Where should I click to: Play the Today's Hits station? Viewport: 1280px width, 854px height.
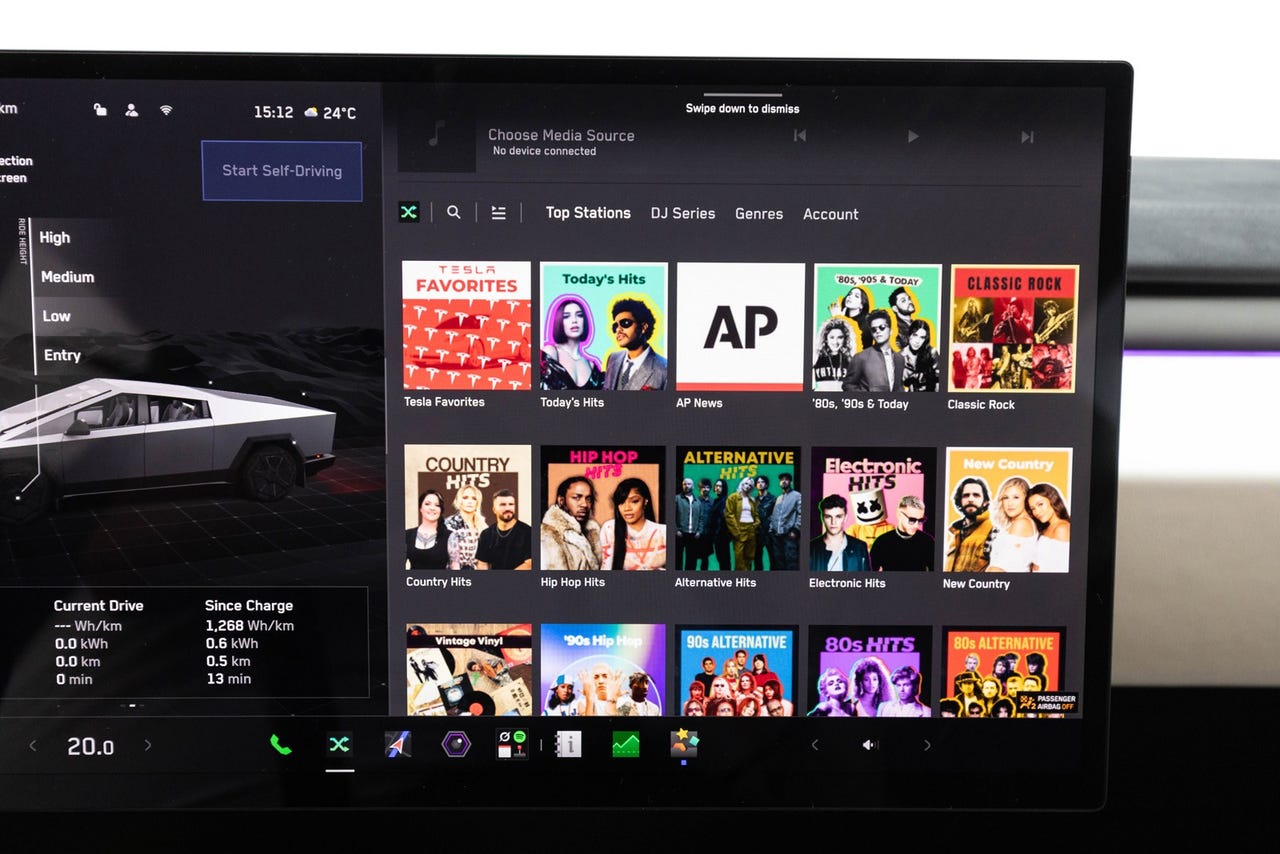pos(604,326)
